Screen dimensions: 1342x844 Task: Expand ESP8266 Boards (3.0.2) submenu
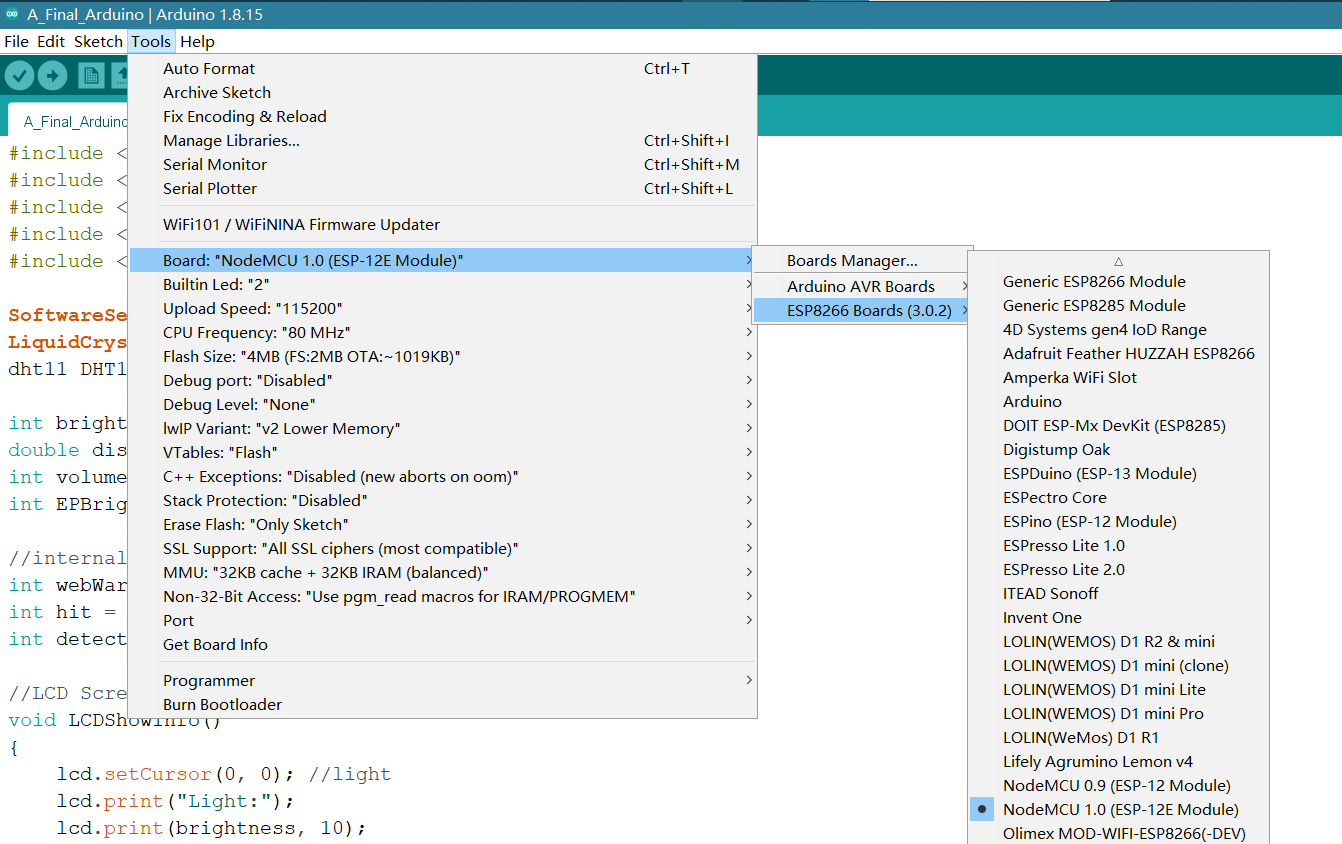862,310
